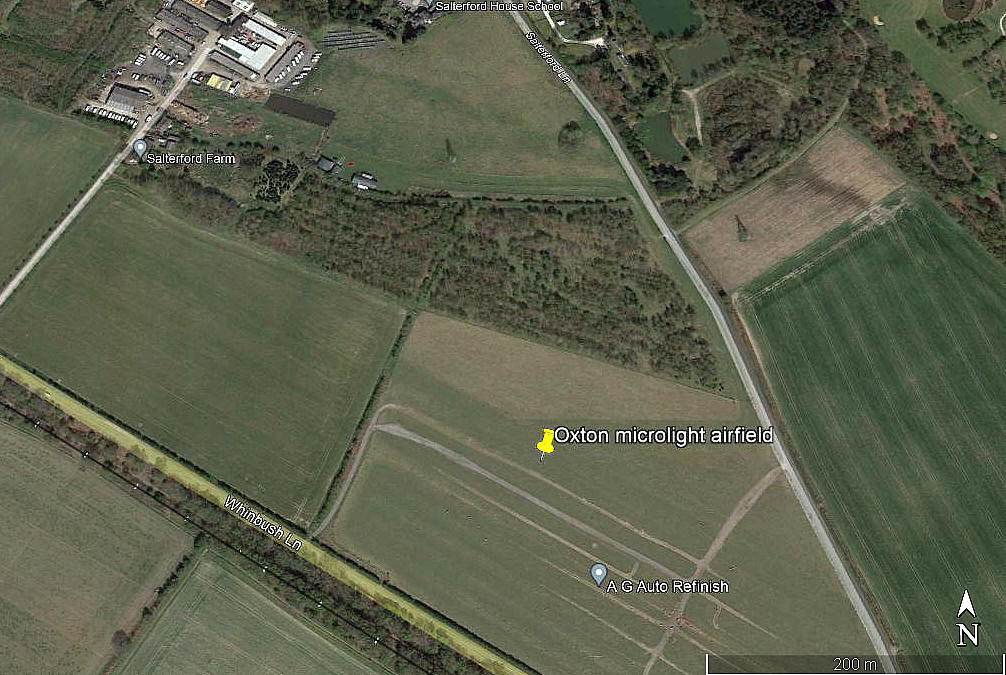Click the dark rectangular plot beside the farm

[300, 110]
